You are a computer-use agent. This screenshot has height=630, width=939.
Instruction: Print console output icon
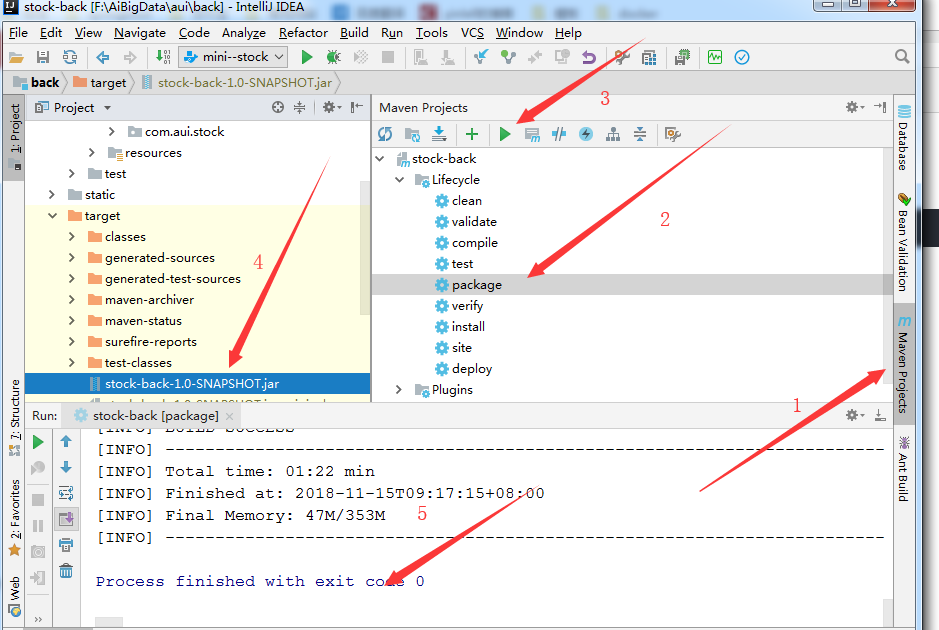tap(66, 545)
